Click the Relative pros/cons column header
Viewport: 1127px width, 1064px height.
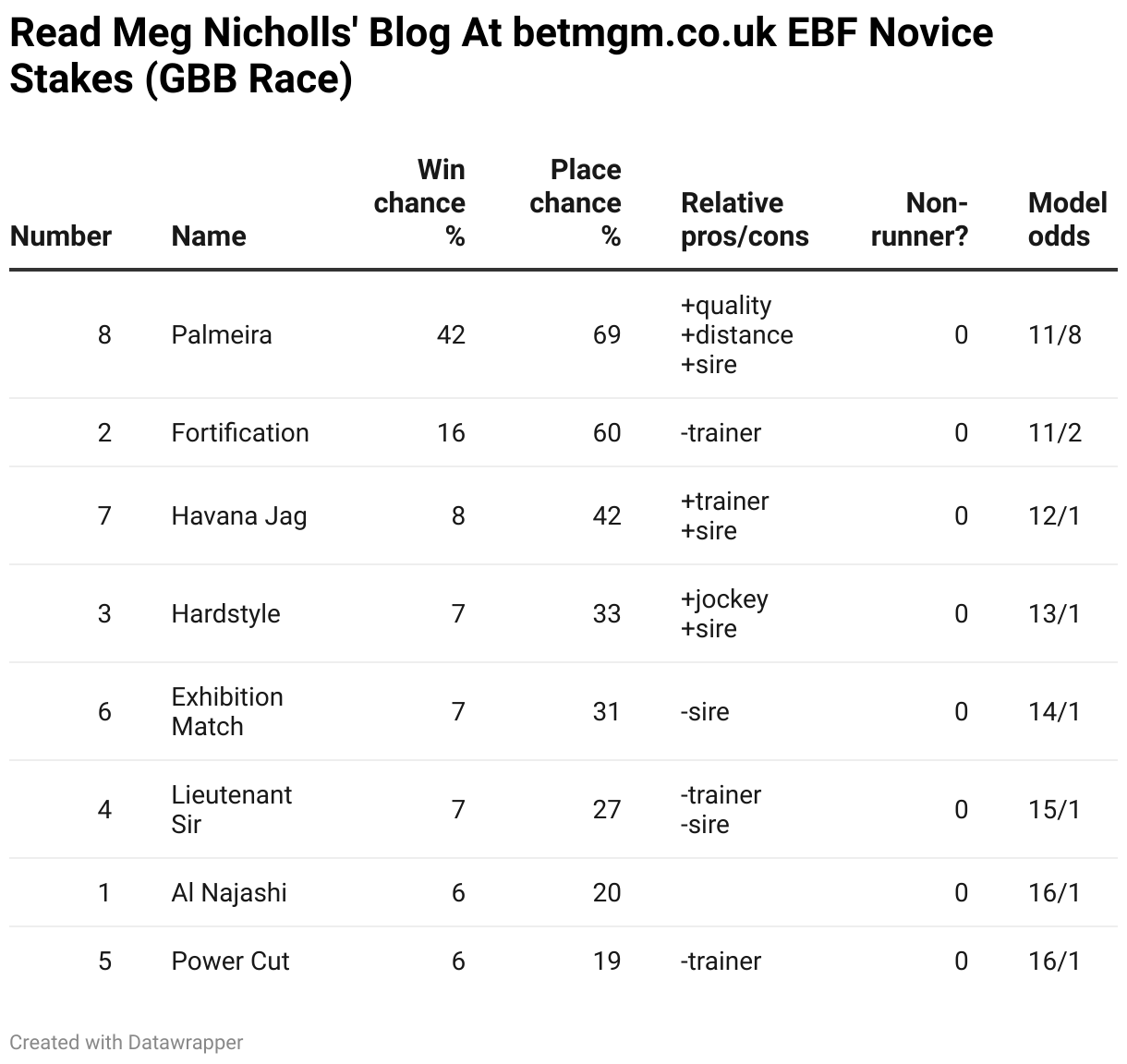click(x=745, y=220)
